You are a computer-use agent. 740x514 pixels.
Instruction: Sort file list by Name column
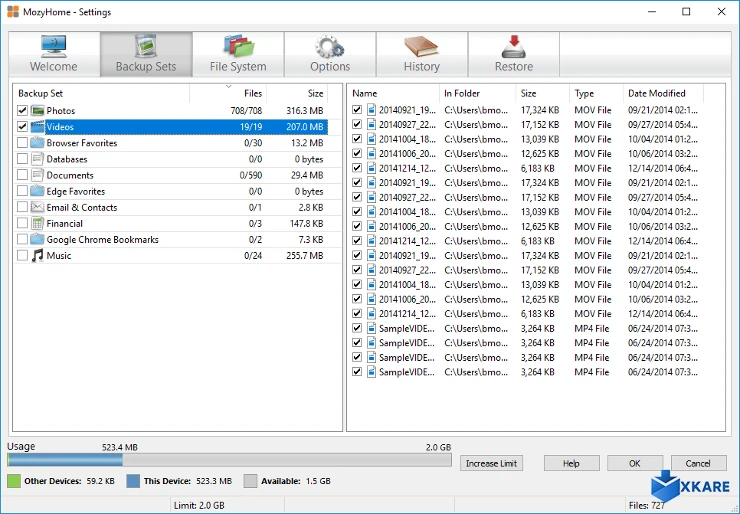(x=365, y=93)
